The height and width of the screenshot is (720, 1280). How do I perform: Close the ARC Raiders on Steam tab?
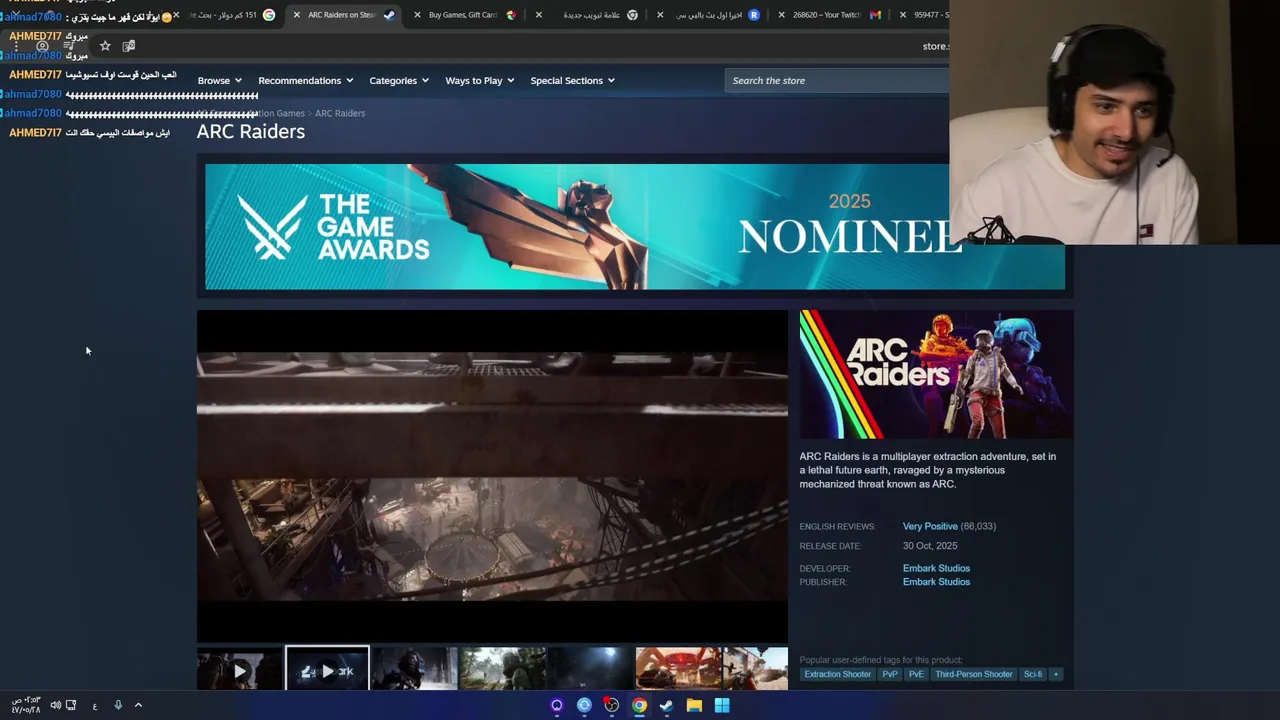click(x=296, y=15)
